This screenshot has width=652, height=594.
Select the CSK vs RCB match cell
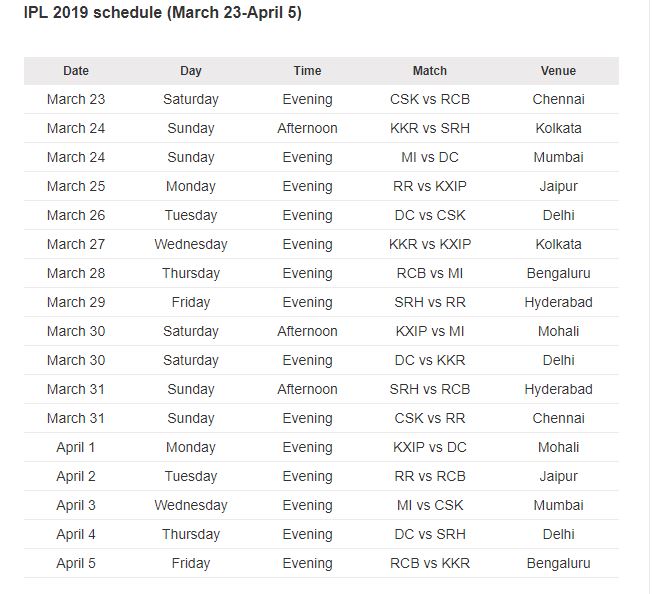430,99
